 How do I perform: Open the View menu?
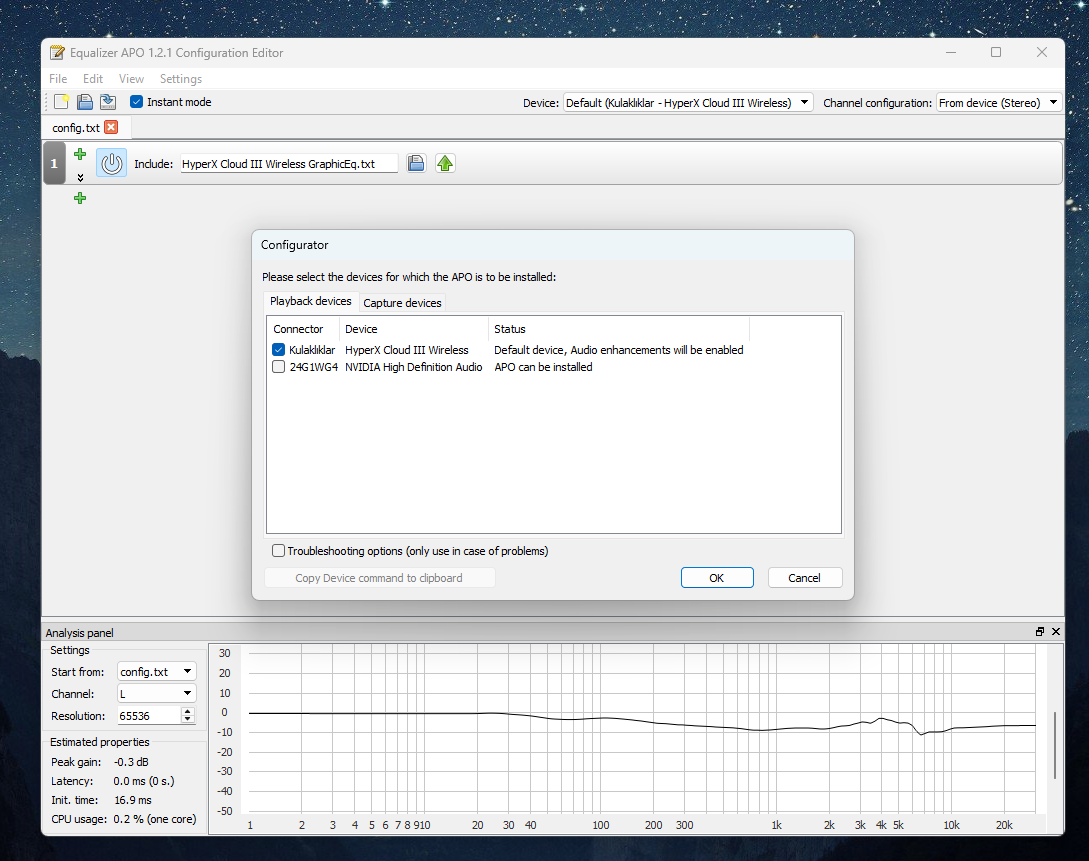[131, 78]
